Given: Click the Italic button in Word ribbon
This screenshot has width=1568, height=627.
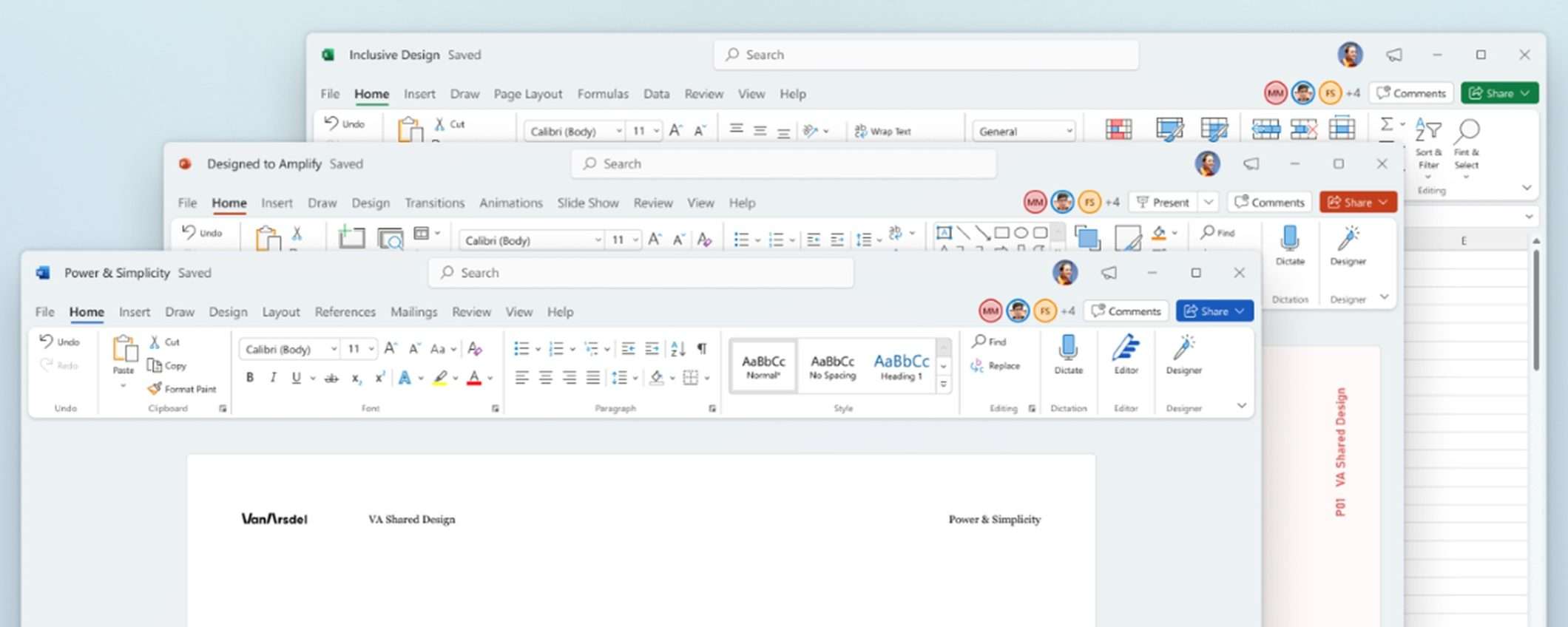Looking at the screenshot, I should [x=273, y=378].
